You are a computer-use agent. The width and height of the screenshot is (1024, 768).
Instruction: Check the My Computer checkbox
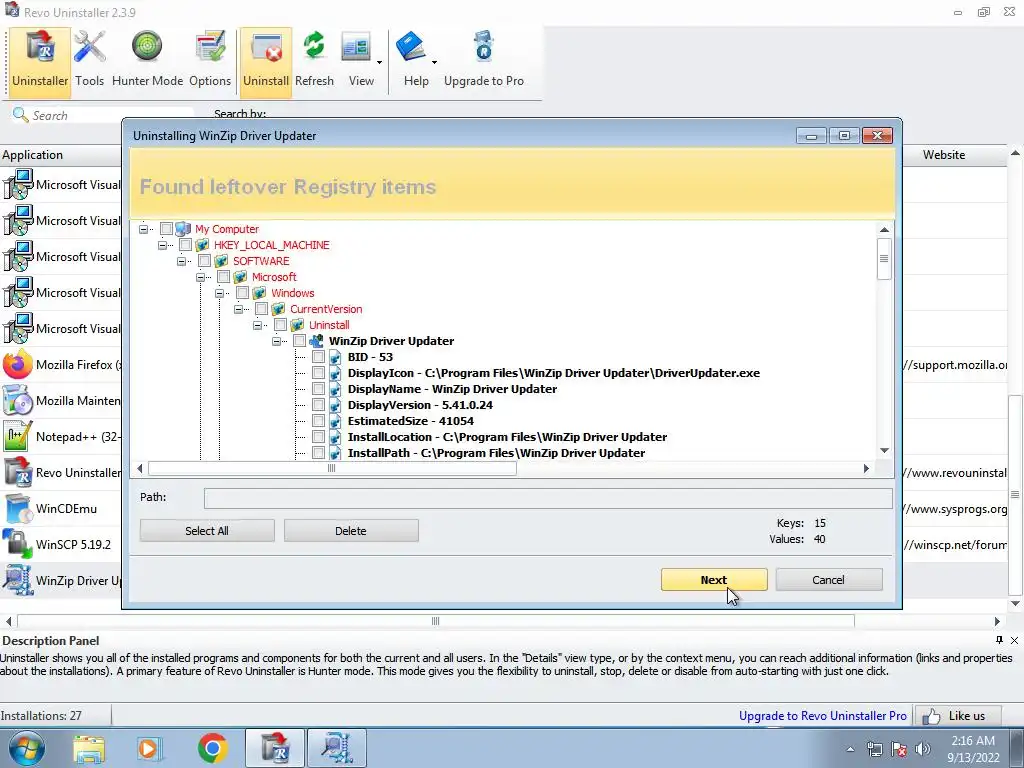(x=166, y=229)
